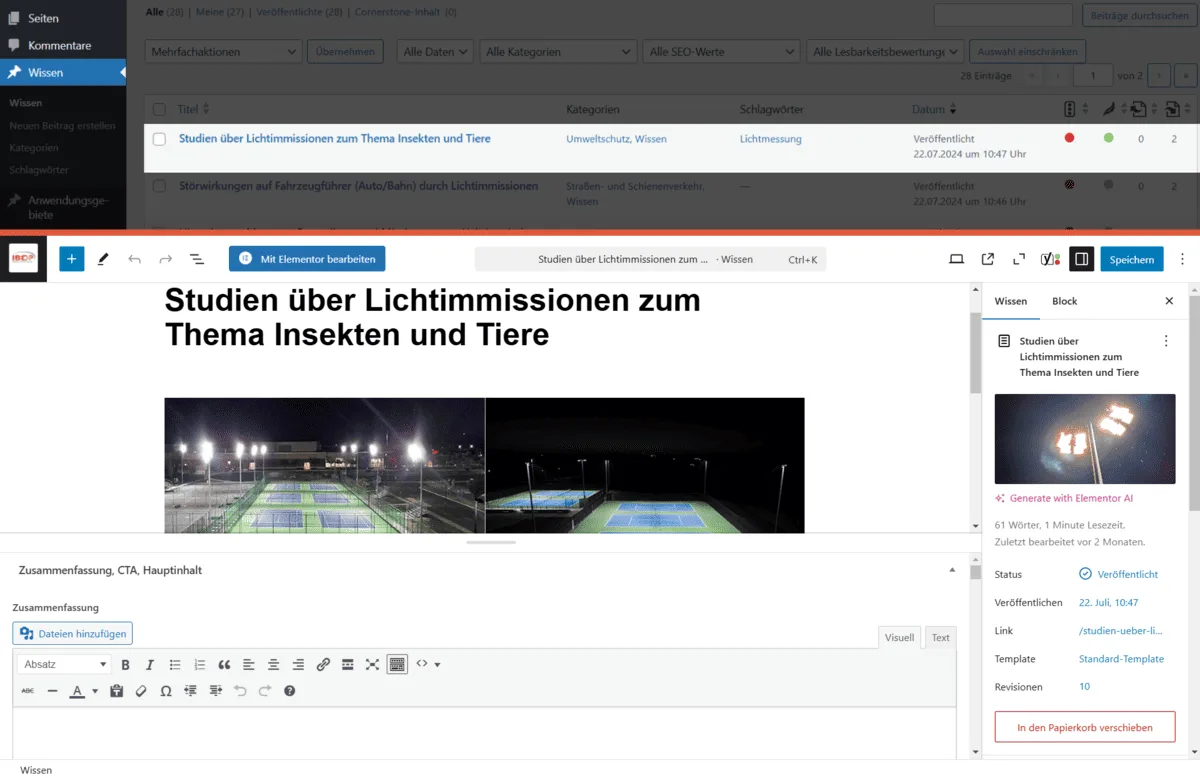Switch to the Wissen tab in sidebar

pyautogui.click(x=1011, y=301)
